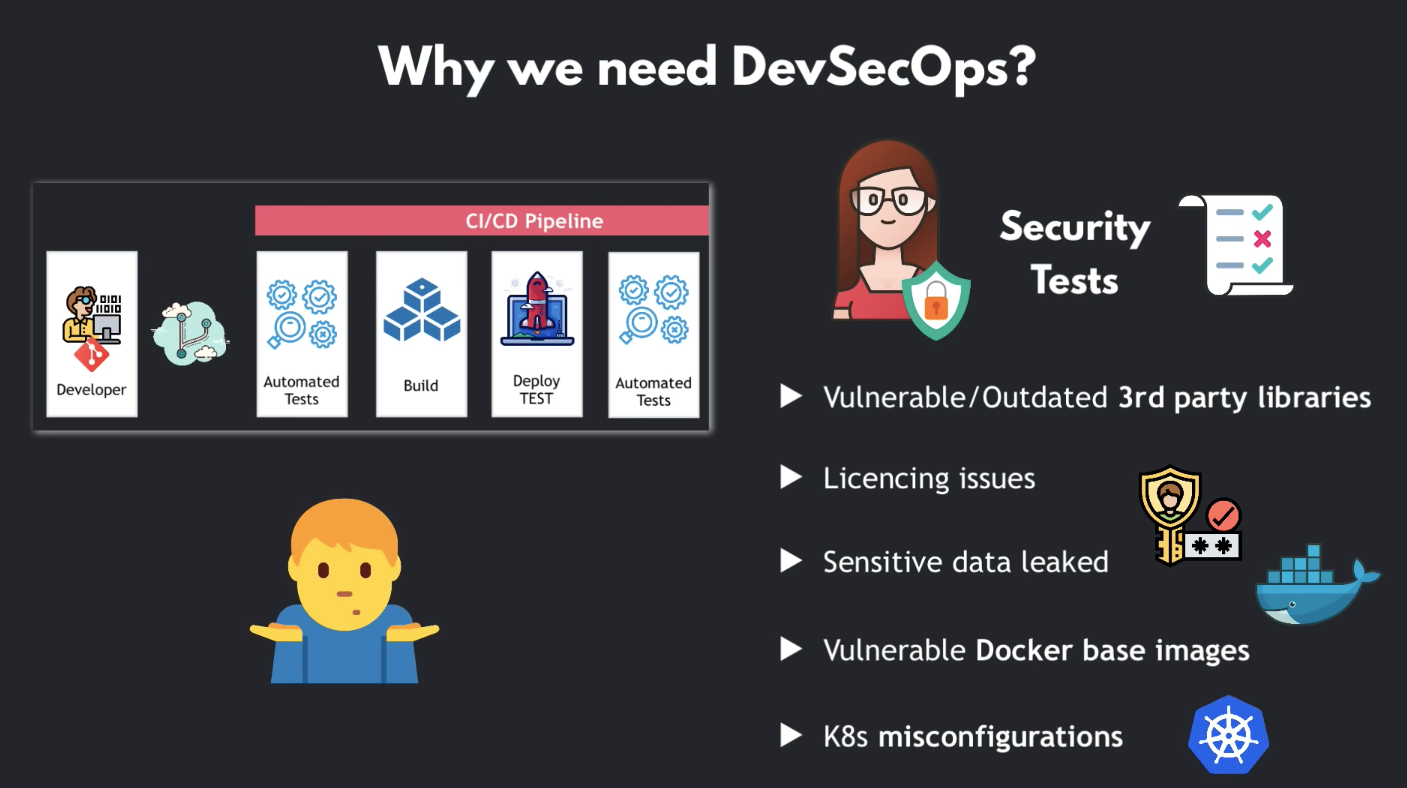The height and width of the screenshot is (788, 1407).
Task: Select the rocket icon above Deploy TEST
Action: (x=537, y=307)
